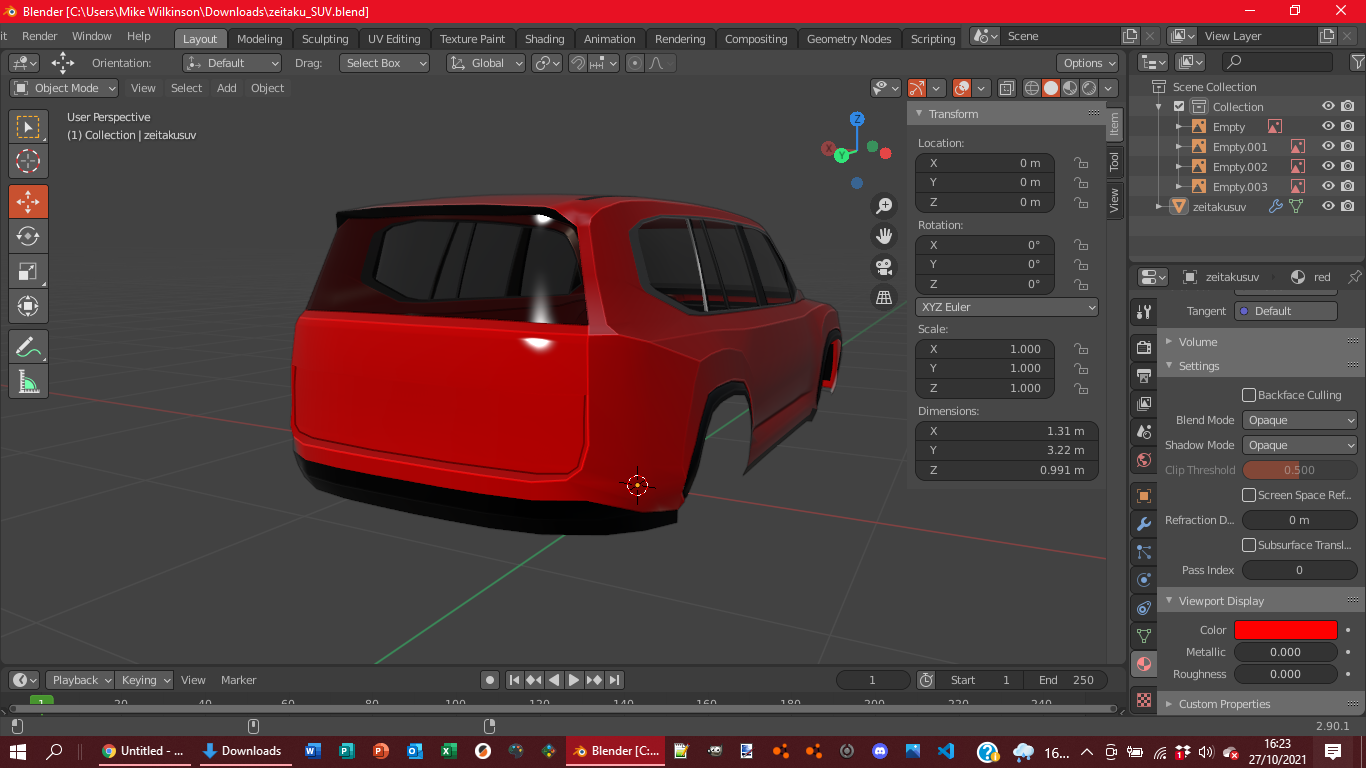The width and height of the screenshot is (1366, 768).
Task: Hide the zeitakusuv object in viewport
Action: (1328, 207)
